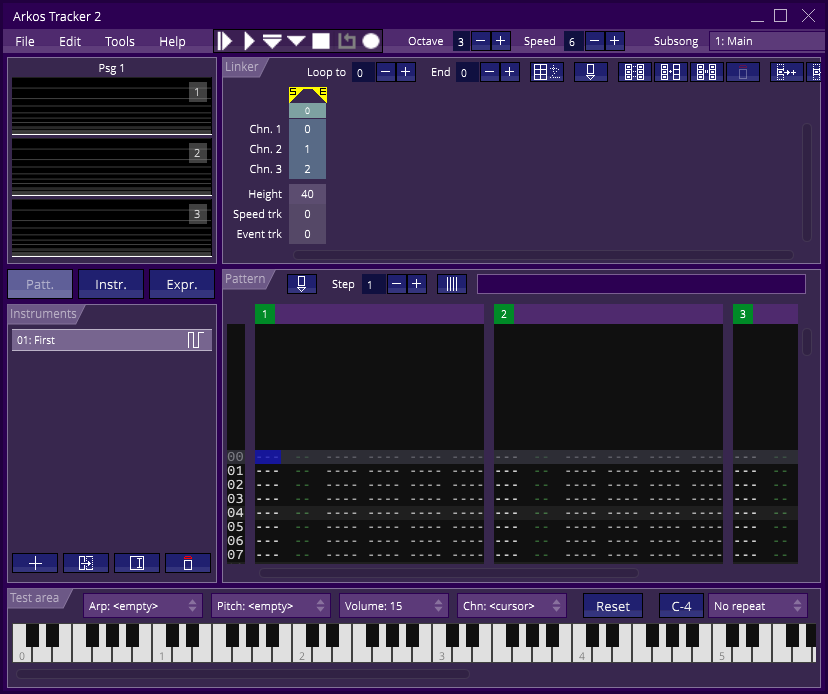Viewport: 828px width, 694px height.
Task: Switch to the Instr. tab
Action: [x=111, y=284]
